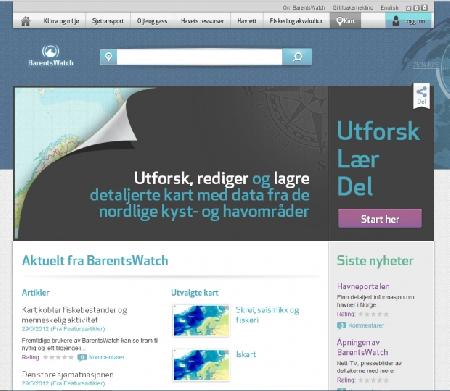Open Kommentarer link under Havneportalen
450x391 pixels.
click(366, 325)
